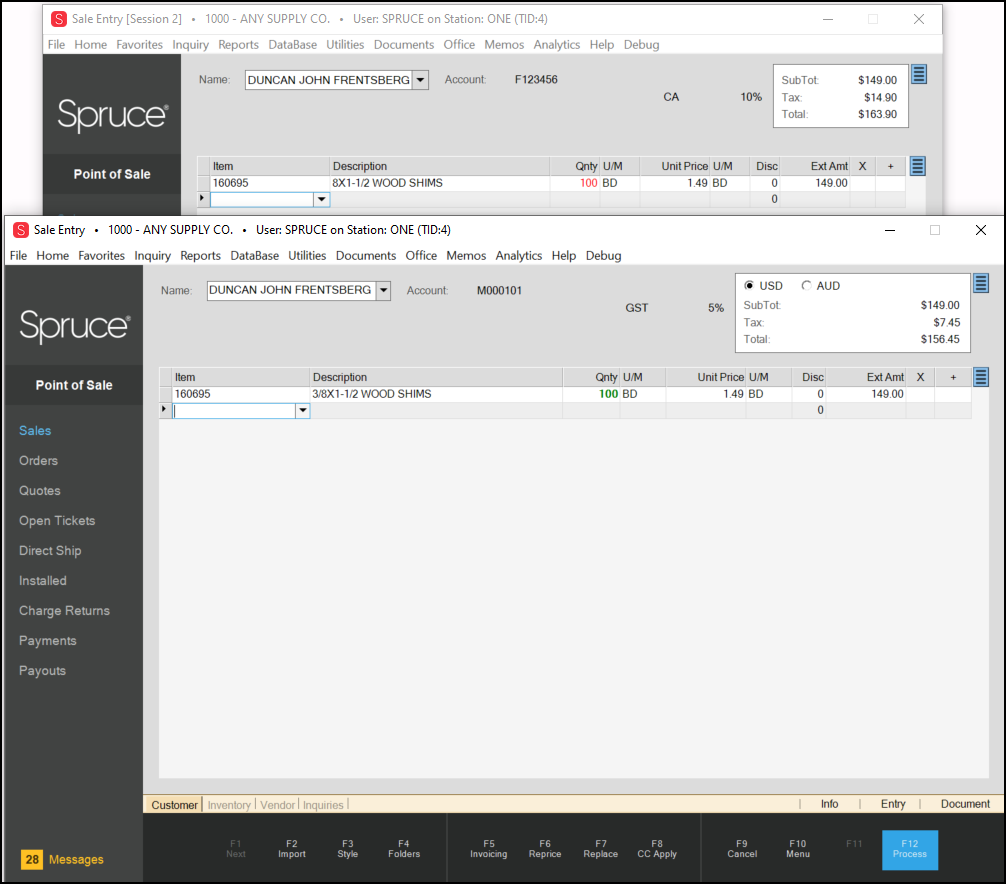The height and width of the screenshot is (884, 1006).
Task: Click the Spruce logo in front window sidebar
Action: point(75,325)
